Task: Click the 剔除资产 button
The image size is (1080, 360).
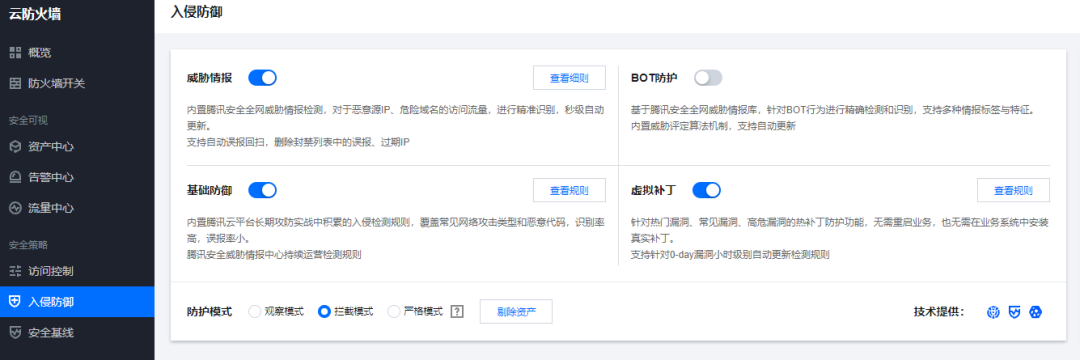Action: [516, 312]
